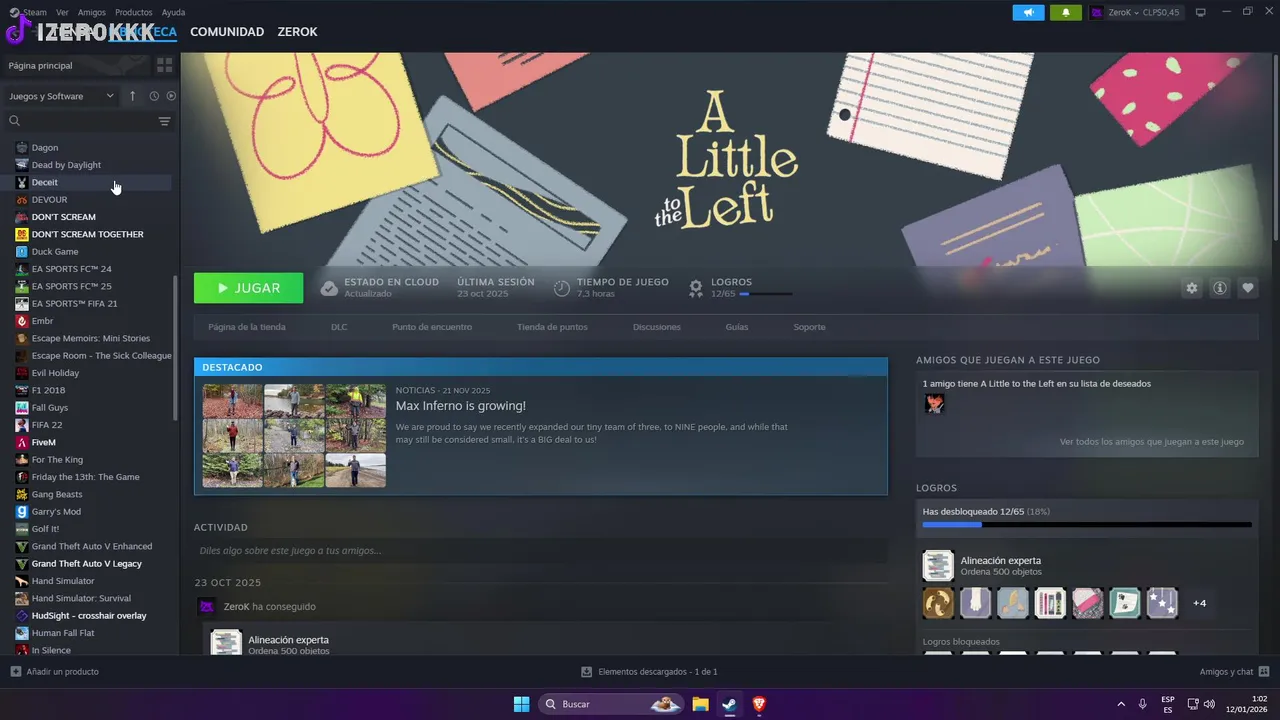Click the news photo collage thumbnail

(x=294, y=436)
